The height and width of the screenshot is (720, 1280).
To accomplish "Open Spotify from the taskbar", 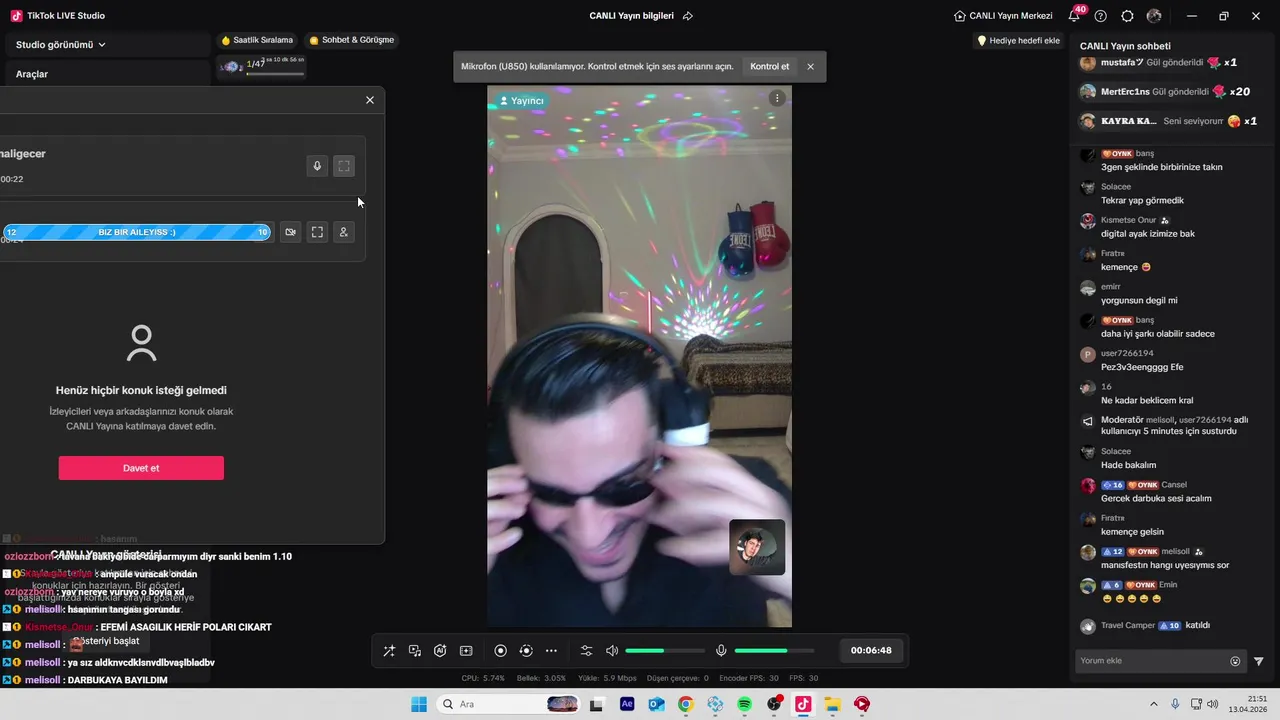I will (744, 704).
